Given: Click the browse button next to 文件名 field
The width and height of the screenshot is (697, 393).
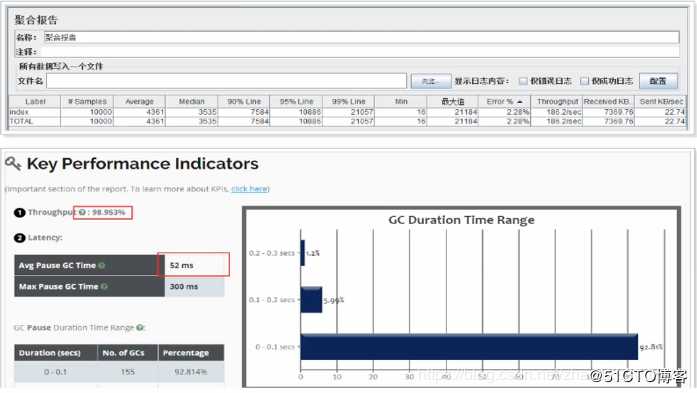Looking at the screenshot, I should pos(430,81).
